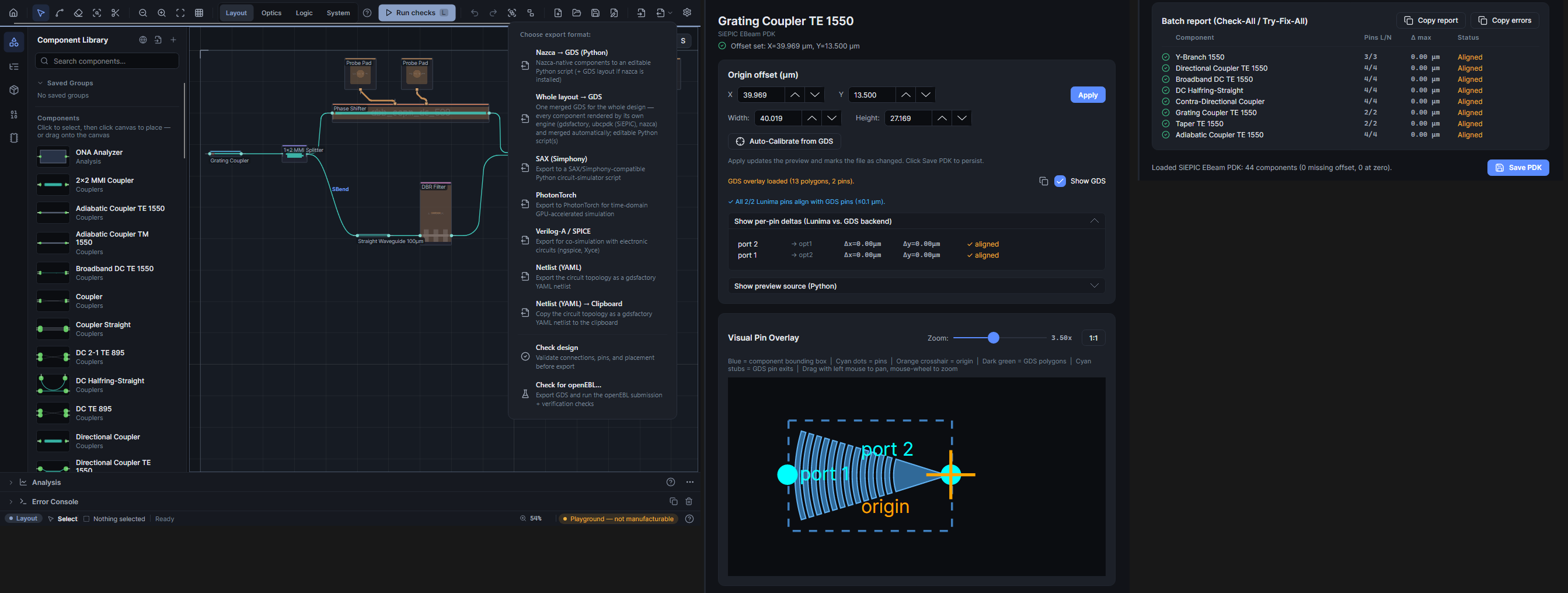
Task: Select ONA Analyzer component
Action: (x=108, y=157)
